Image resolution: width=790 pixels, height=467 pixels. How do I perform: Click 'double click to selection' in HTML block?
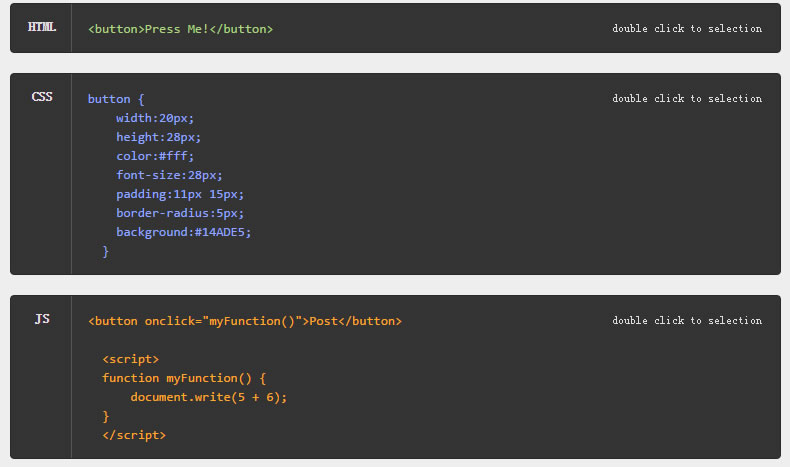pos(687,29)
